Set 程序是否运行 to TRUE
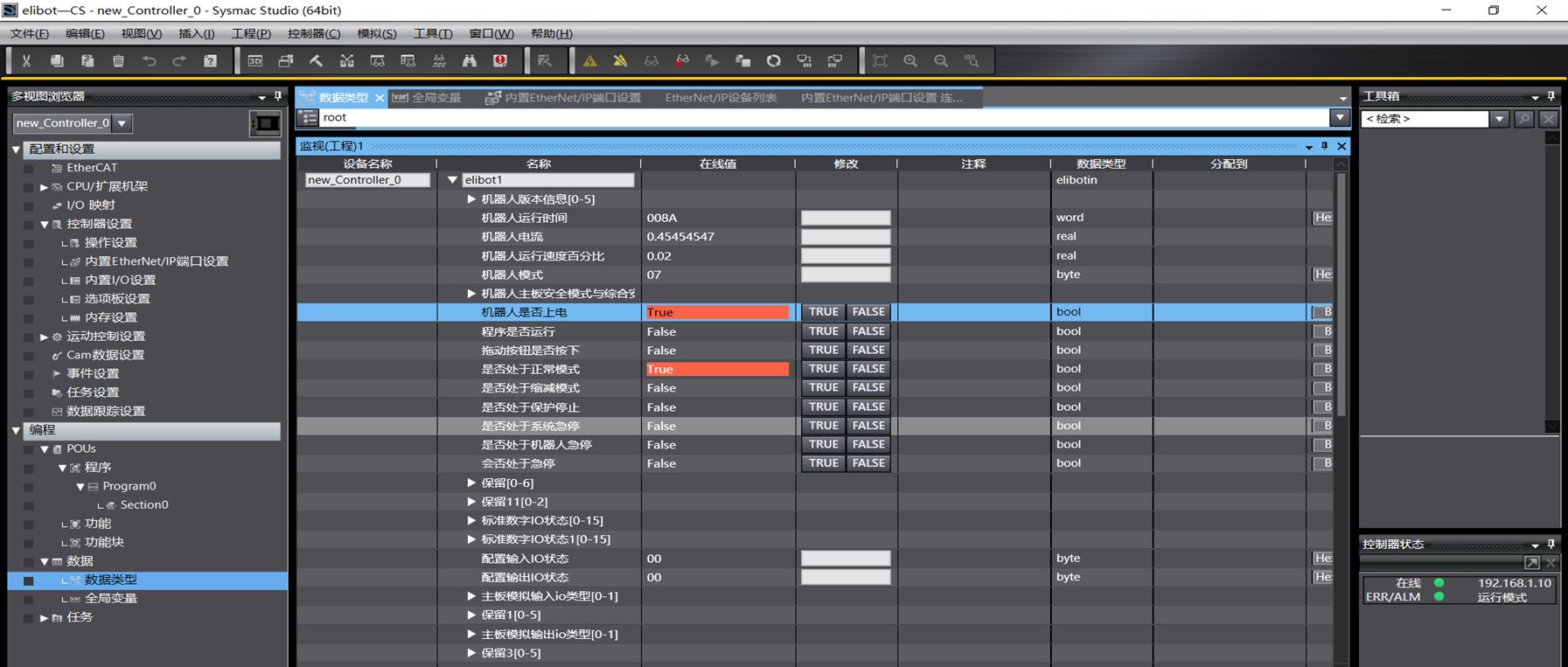The image size is (1568, 667). tap(823, 331)
